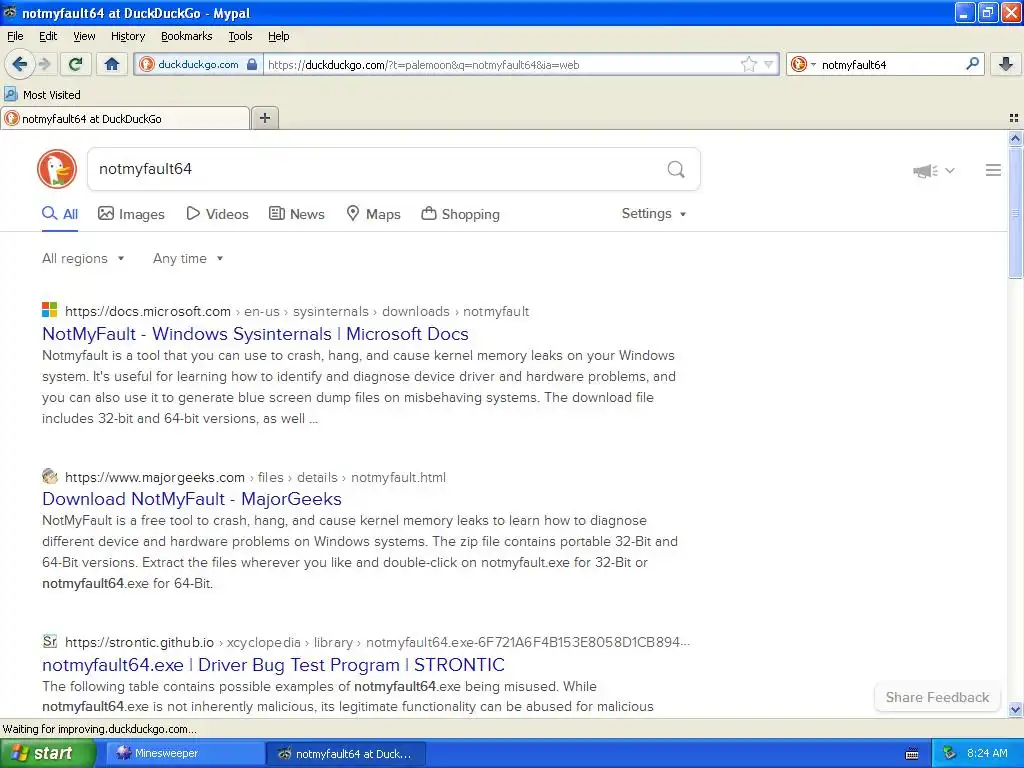Click the duckduckgo.com site identity label
1024x768 pixels.
click(x=198, y=64)
